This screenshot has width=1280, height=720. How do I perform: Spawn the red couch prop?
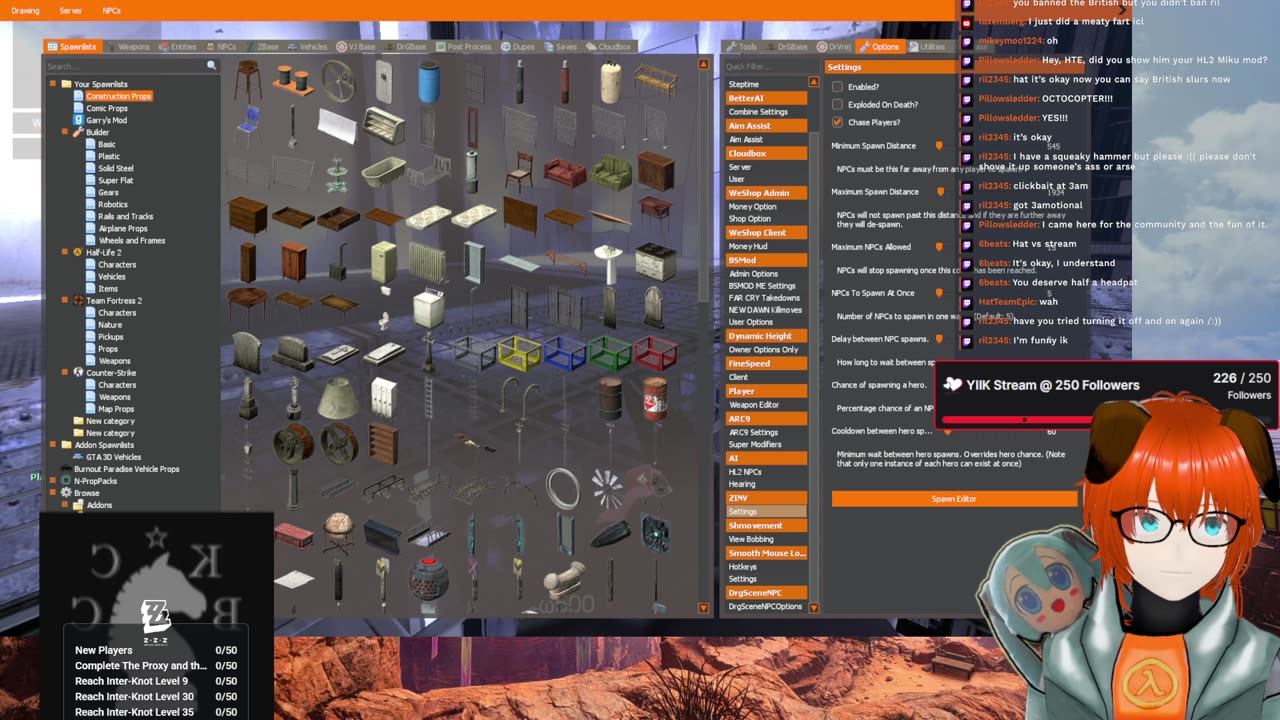[565, 172]
